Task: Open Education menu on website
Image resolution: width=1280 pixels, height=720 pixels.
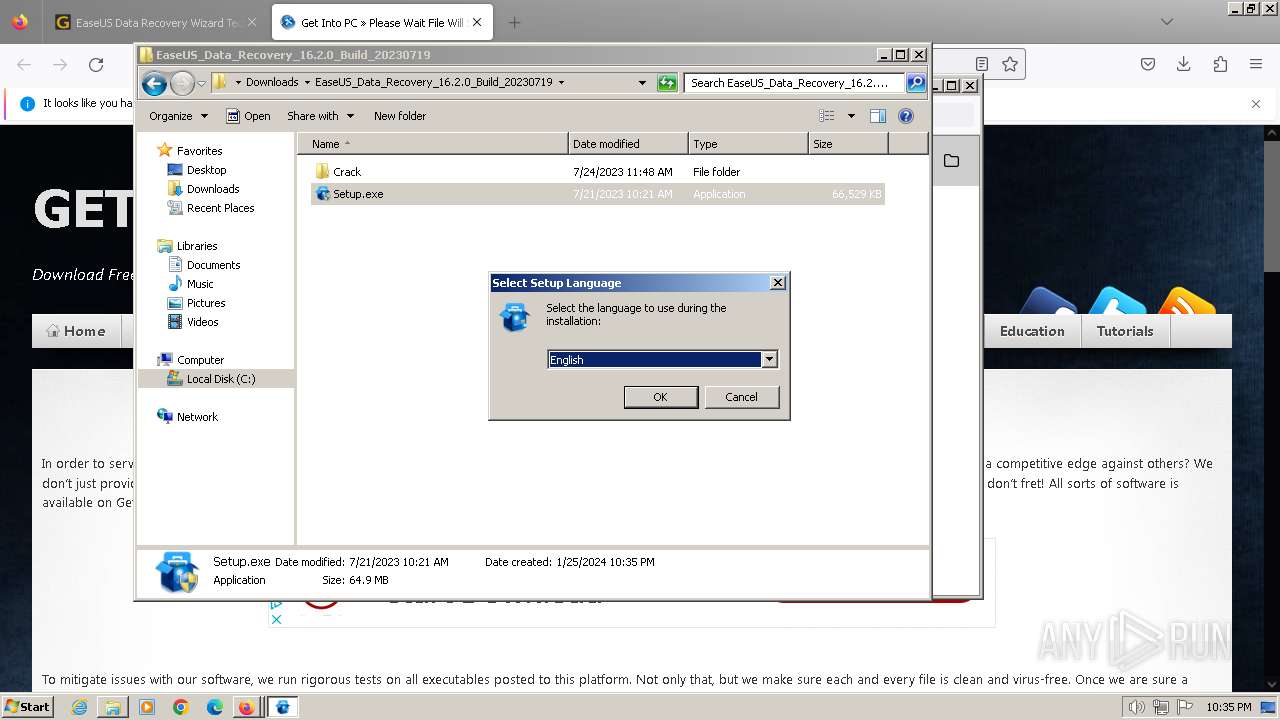Action: point(1032,331)
